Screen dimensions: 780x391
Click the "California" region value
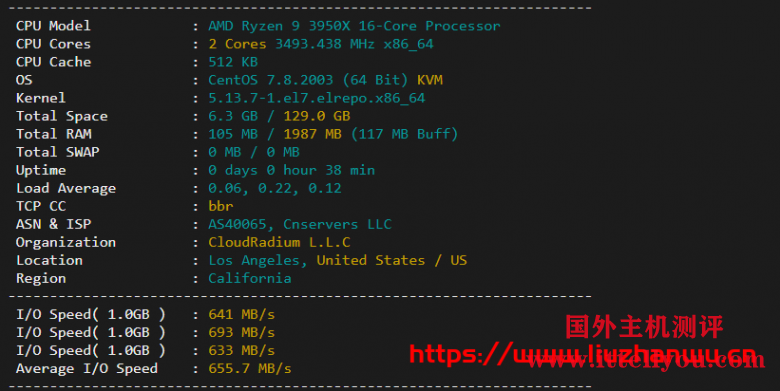250,278
